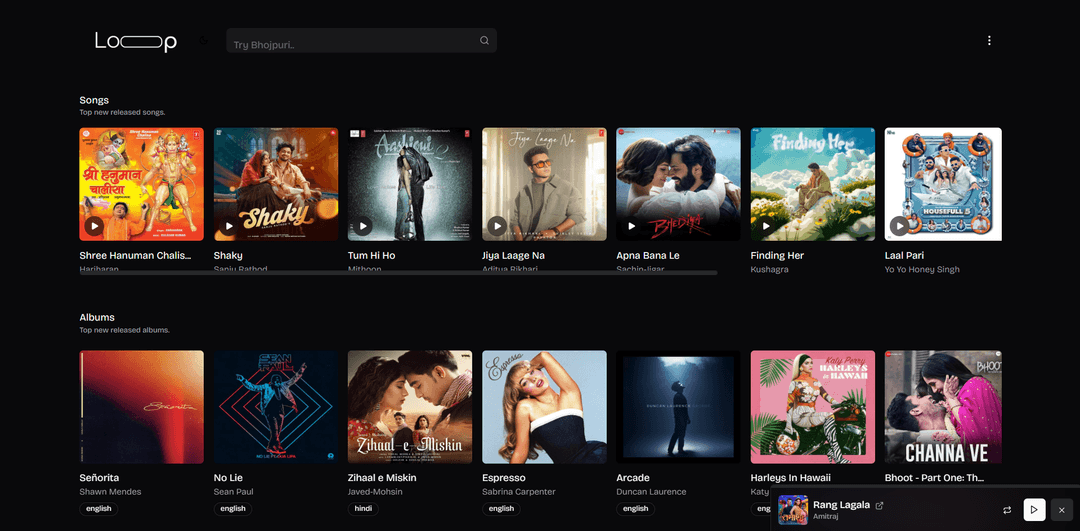Play Shree Hanuman Chalisa song
Viewport: 1080px width, 531px height.
(x=94, y=226)
